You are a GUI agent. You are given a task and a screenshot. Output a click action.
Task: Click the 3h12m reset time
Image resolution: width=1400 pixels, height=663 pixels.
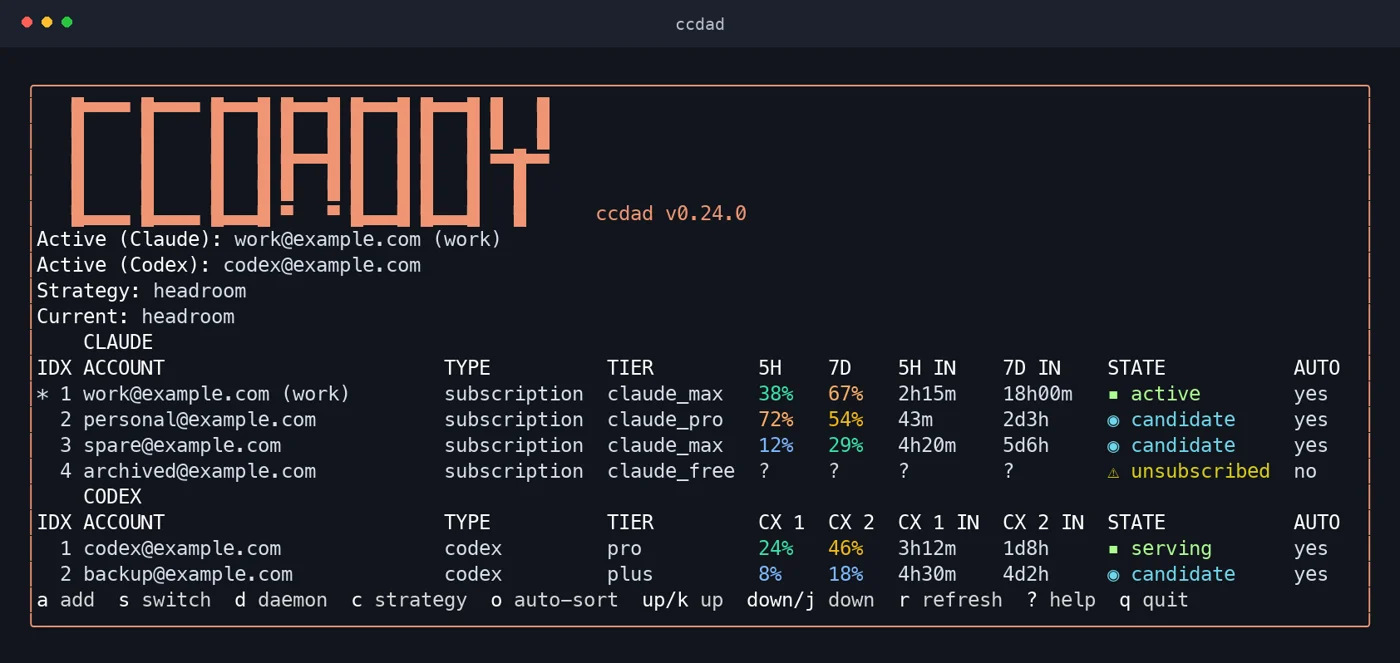tap(927, 549)
